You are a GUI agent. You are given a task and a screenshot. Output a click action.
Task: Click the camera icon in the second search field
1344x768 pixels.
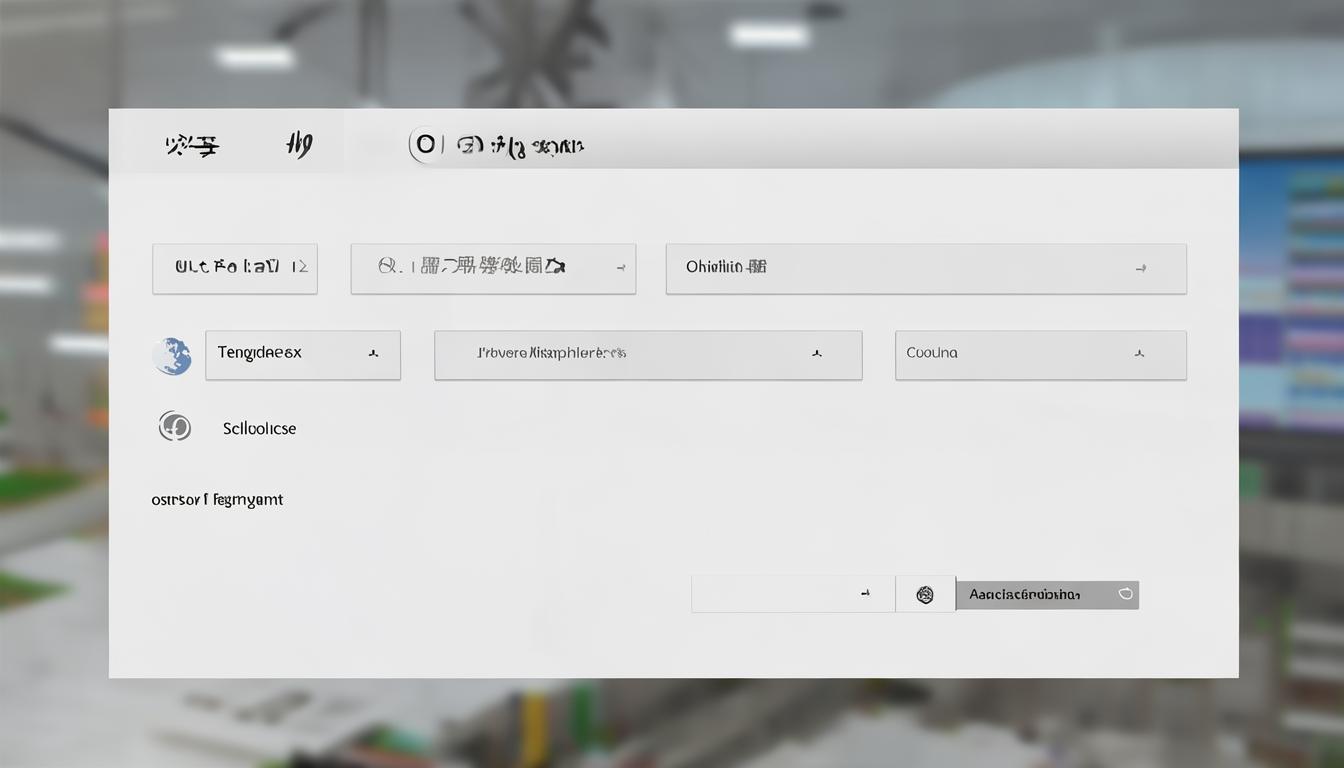[x=557, y=267]
